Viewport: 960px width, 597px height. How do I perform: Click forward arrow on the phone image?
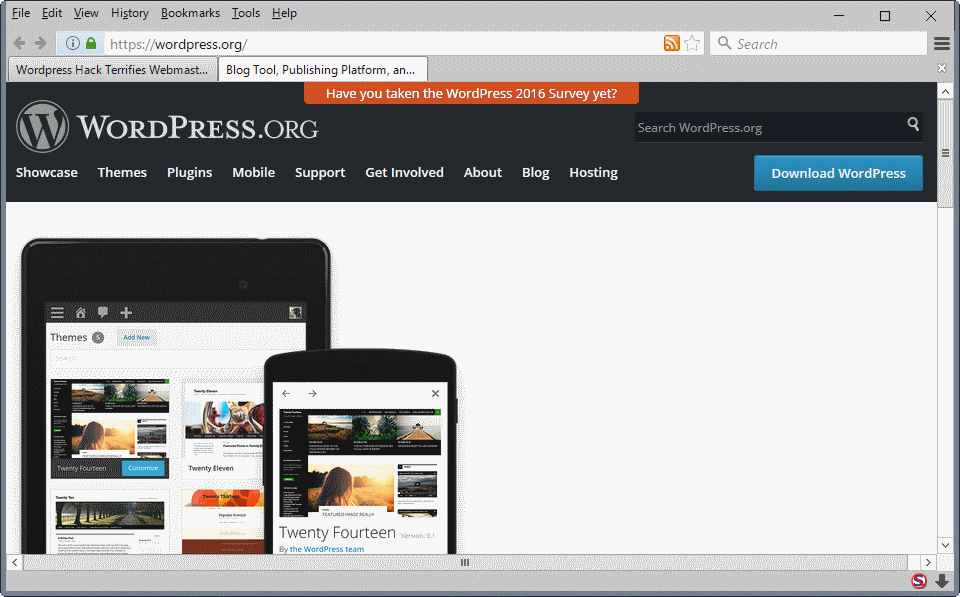[x=312, y=394]
